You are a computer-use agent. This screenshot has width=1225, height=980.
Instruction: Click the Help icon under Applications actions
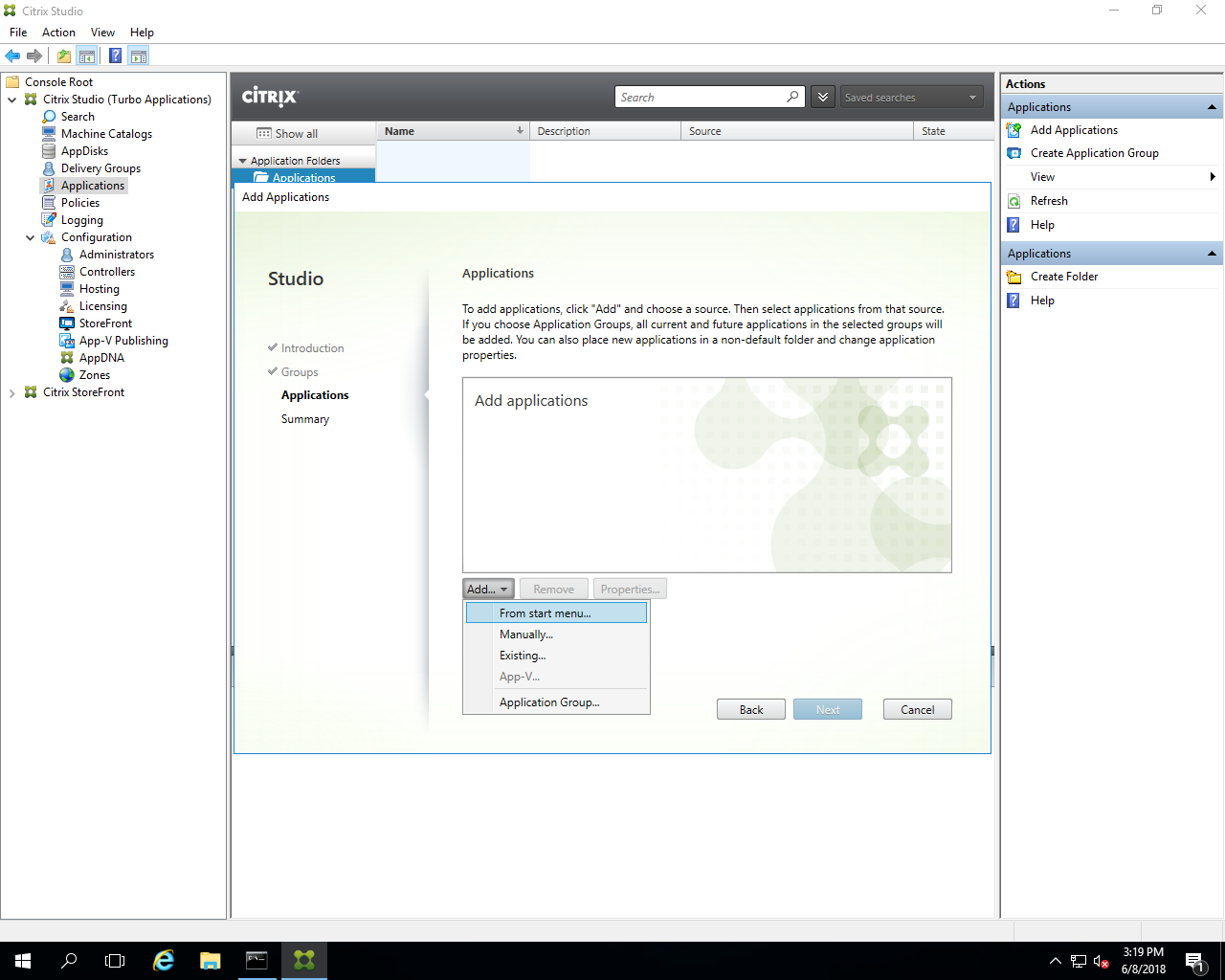point(1012,224)
